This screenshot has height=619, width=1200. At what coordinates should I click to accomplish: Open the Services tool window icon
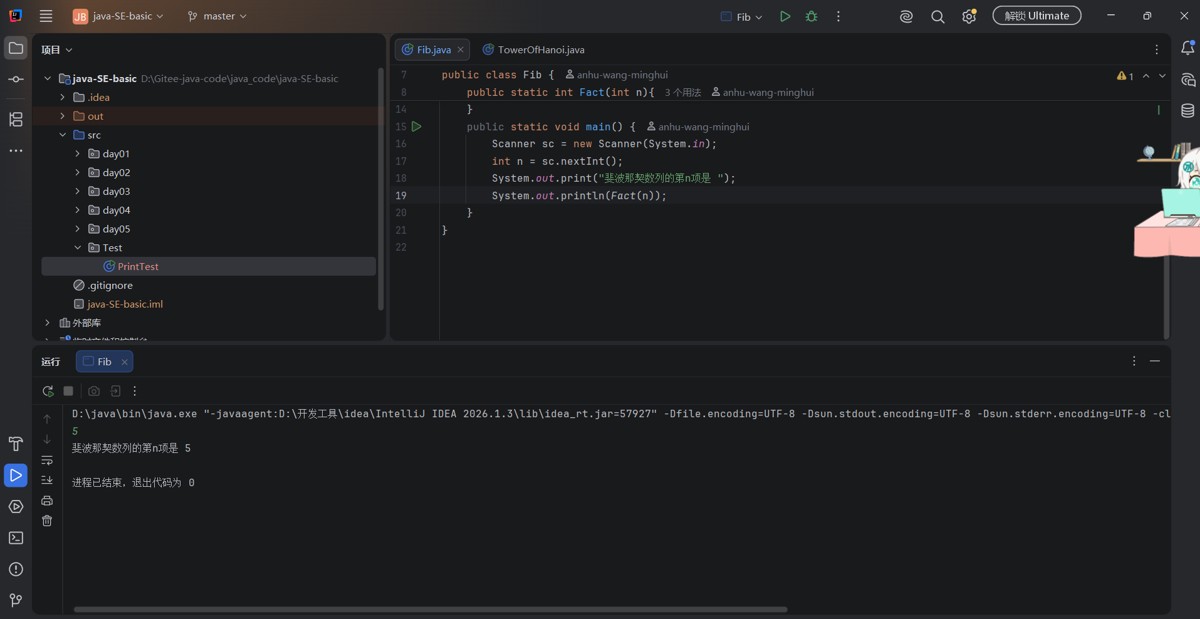point(16,506)
